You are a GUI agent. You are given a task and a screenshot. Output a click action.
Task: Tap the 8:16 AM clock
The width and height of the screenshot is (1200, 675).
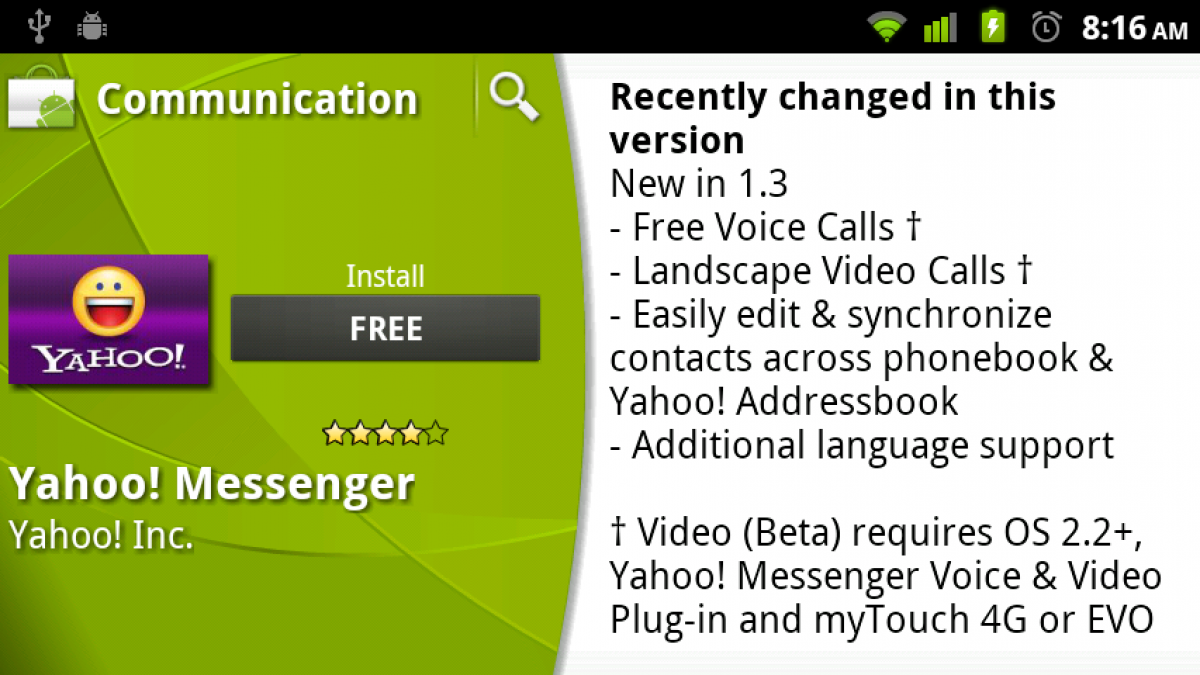coord(1134,27)
